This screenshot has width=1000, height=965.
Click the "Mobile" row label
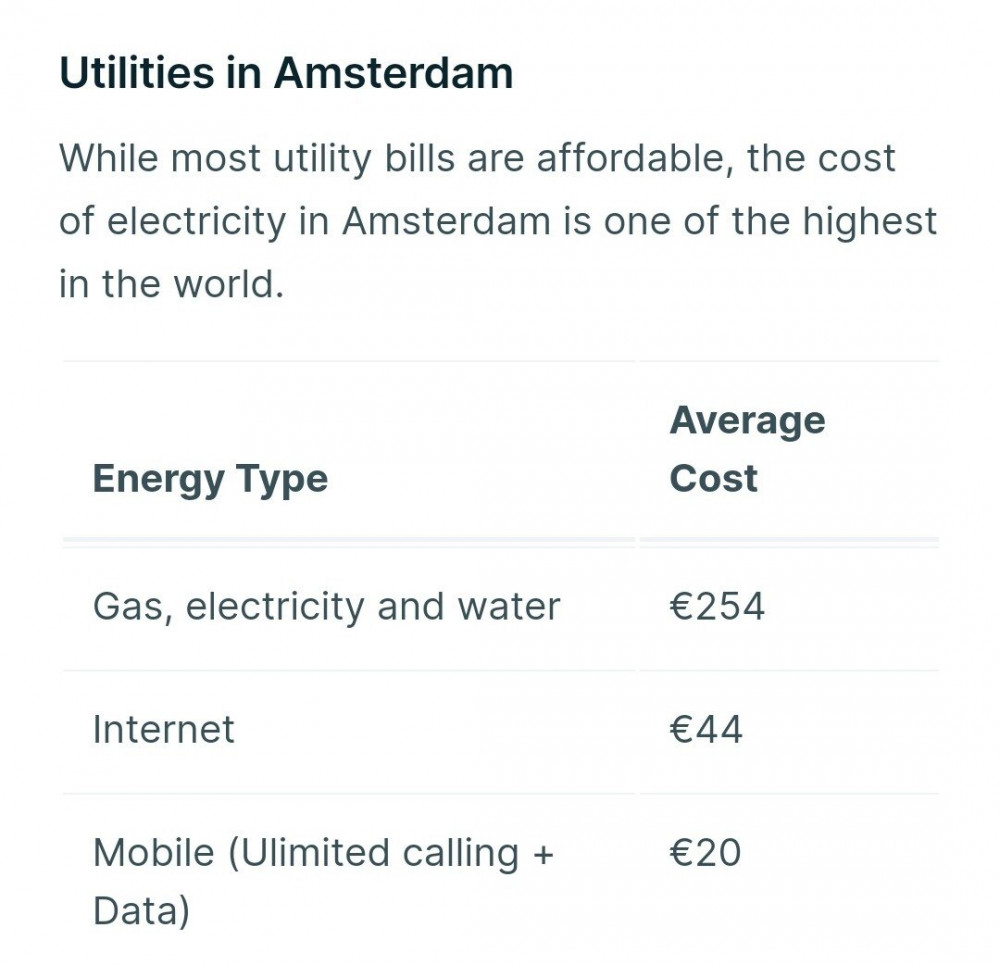tap(152, 853)
